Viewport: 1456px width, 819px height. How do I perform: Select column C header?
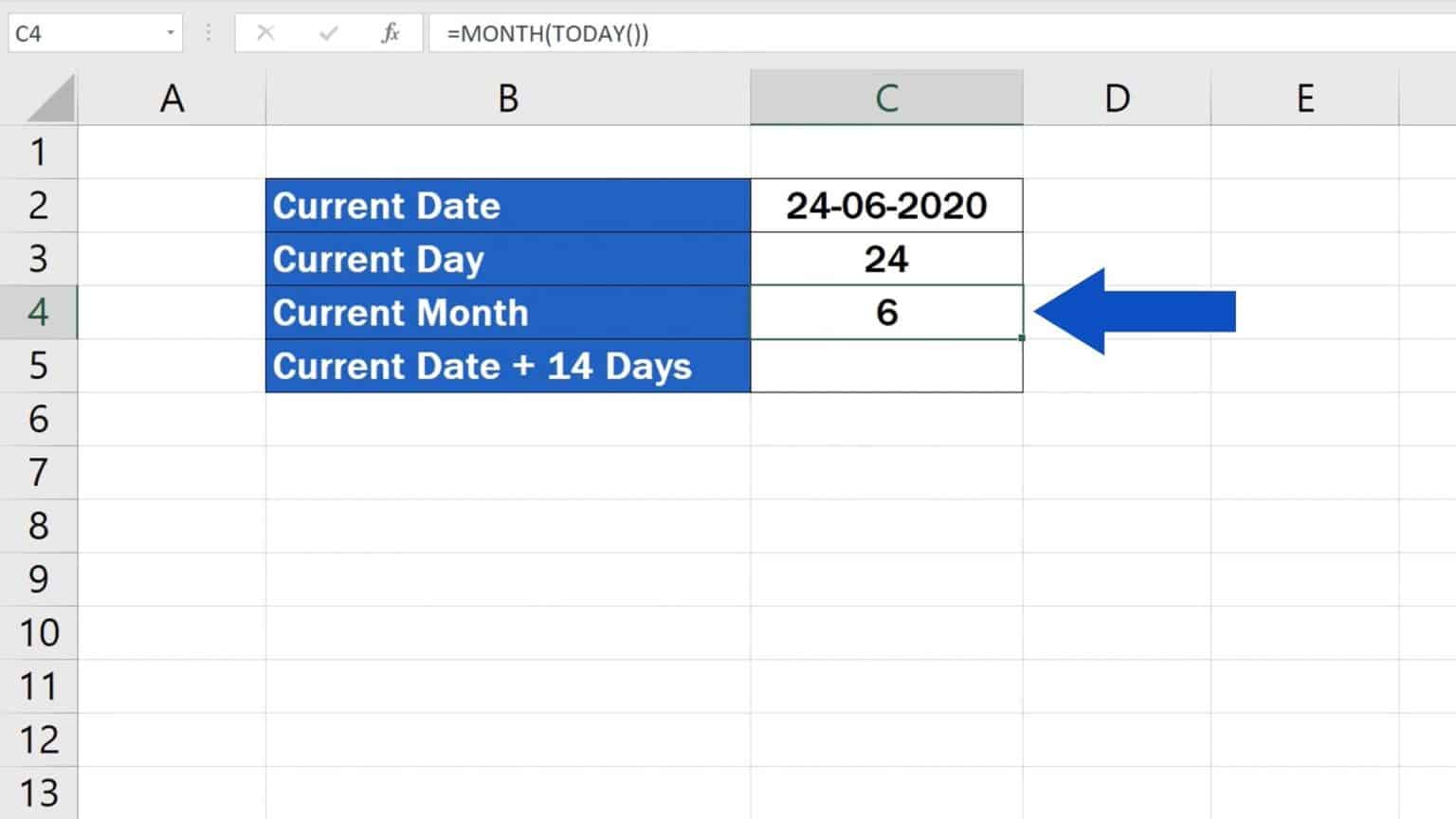point(886,98)
